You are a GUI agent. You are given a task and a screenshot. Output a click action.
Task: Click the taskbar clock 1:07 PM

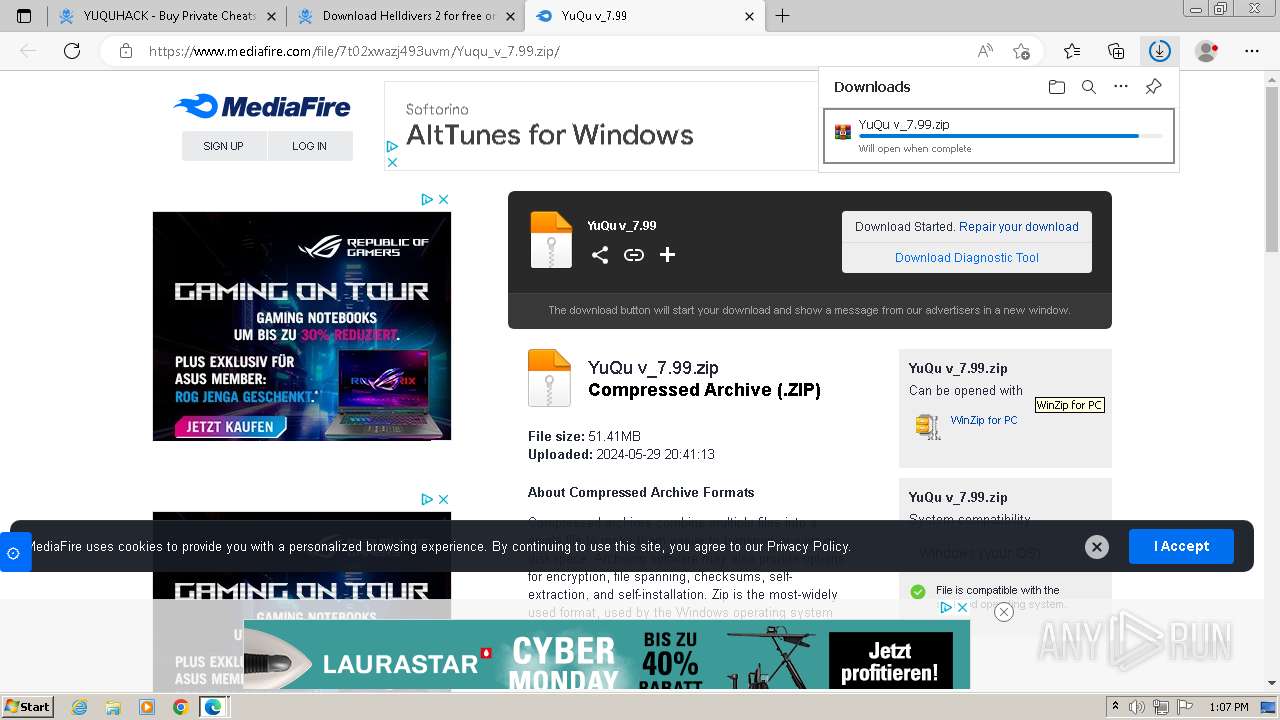(x=1228, y=707)
